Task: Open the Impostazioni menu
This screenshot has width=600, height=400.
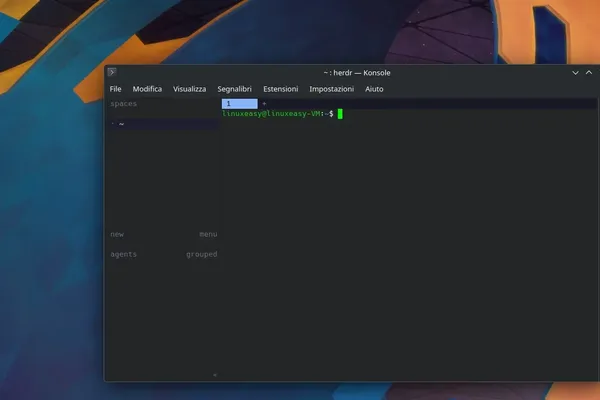Action: [331, 89]
